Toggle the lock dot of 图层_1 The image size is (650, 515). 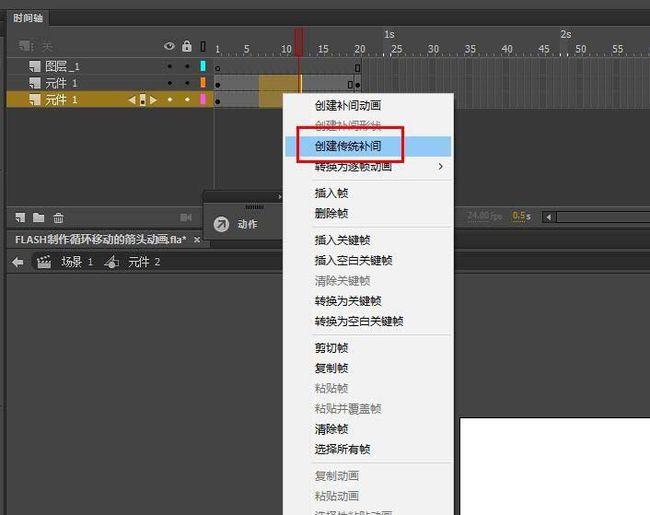click(x=187, y=66)
